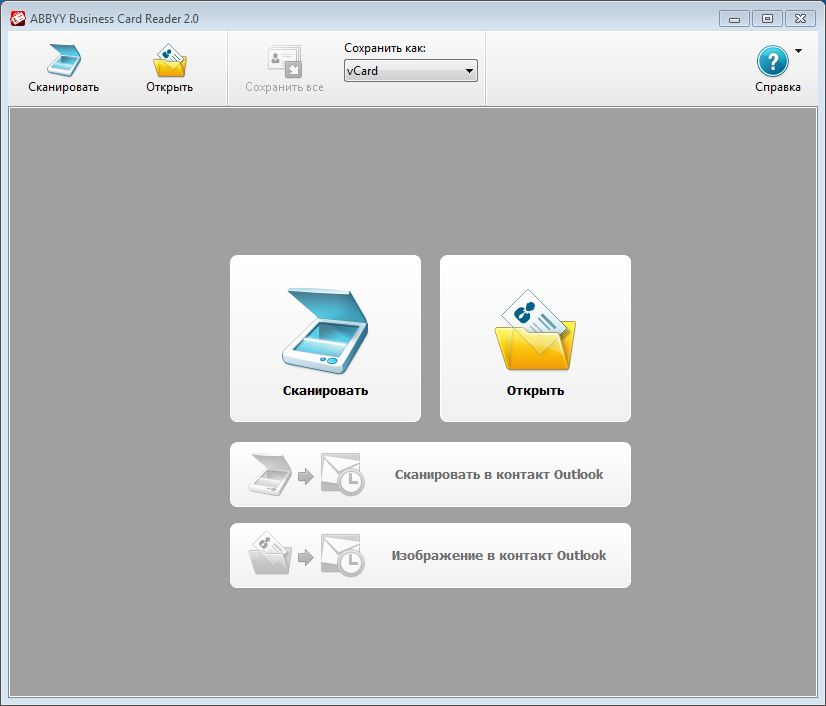Close the ABBYY Business Card Reader window
826x706 pixels.
(x=801, y=19)
